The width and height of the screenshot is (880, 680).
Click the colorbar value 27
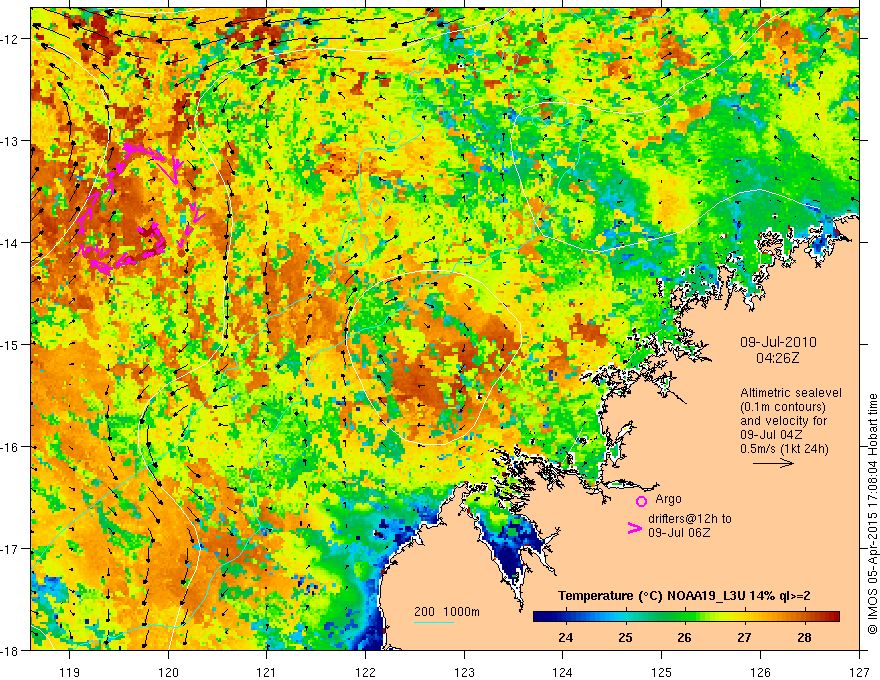click(744, 637)
